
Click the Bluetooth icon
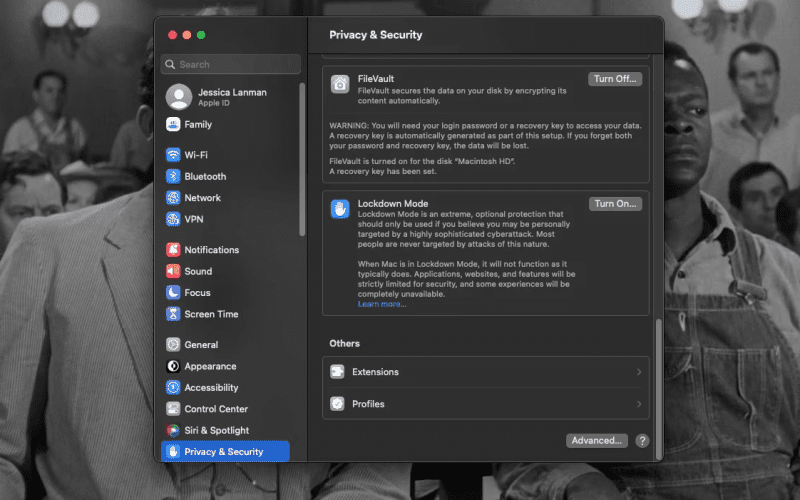(173, 176)
